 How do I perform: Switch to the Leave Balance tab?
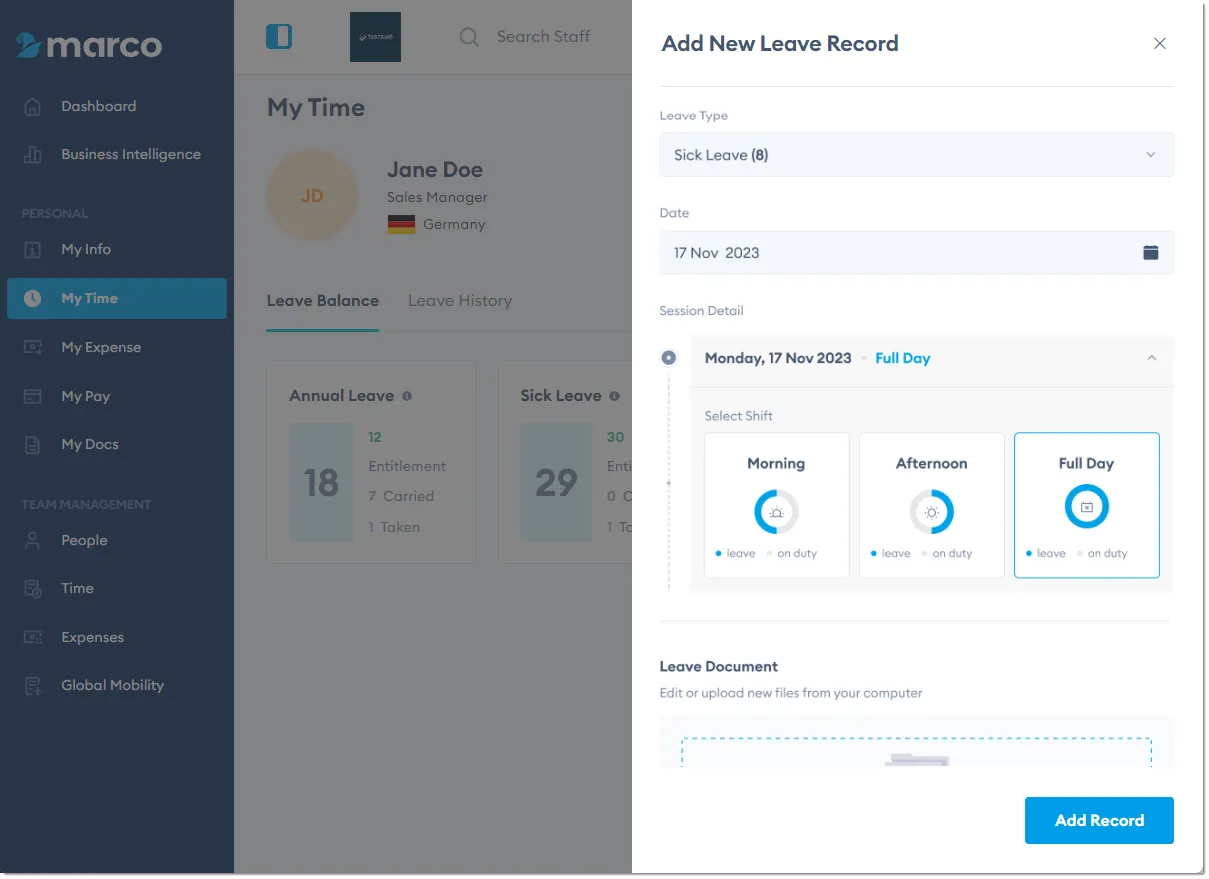(322, 301)
